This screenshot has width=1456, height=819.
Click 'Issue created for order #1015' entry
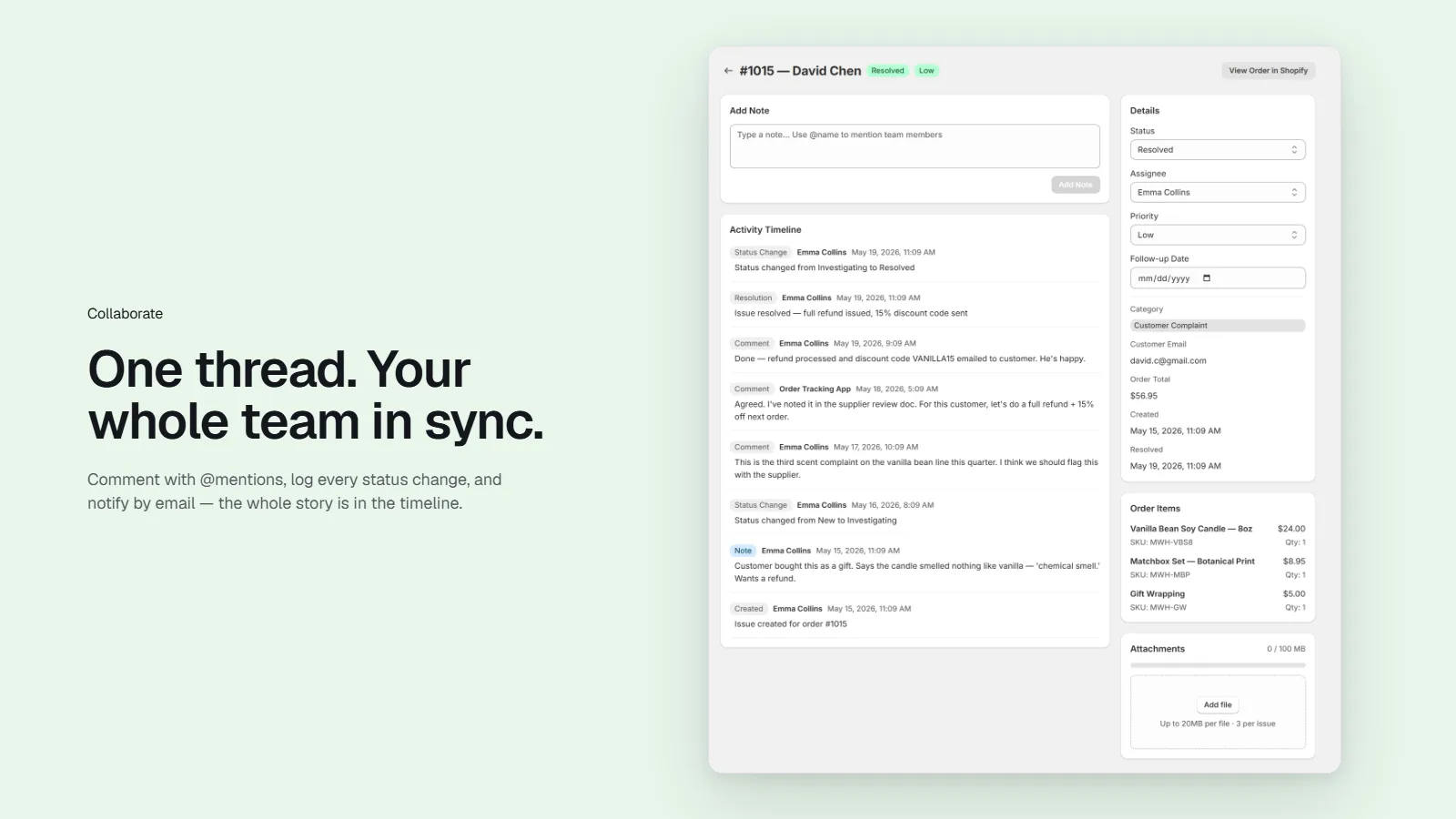[x=791, y=624]
